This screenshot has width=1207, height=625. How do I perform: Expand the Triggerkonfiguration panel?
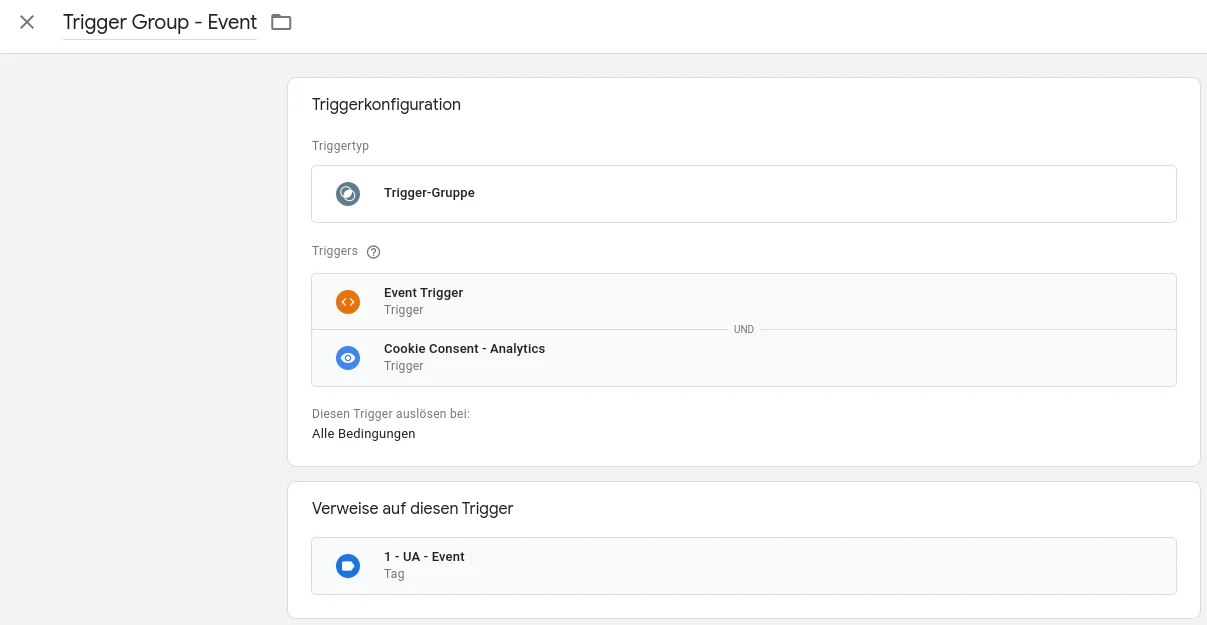[x=386, y=104]
